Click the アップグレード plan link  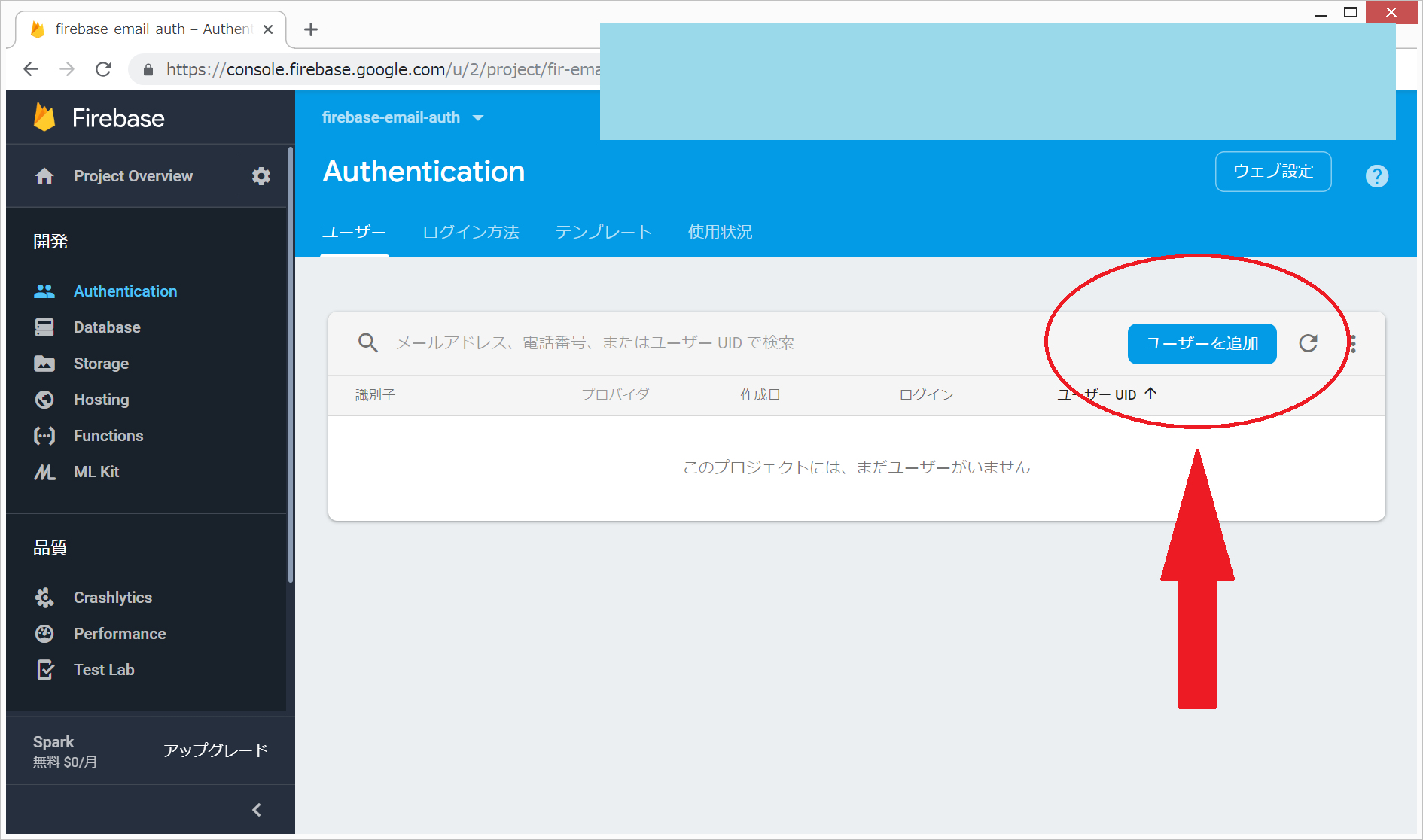215,750
